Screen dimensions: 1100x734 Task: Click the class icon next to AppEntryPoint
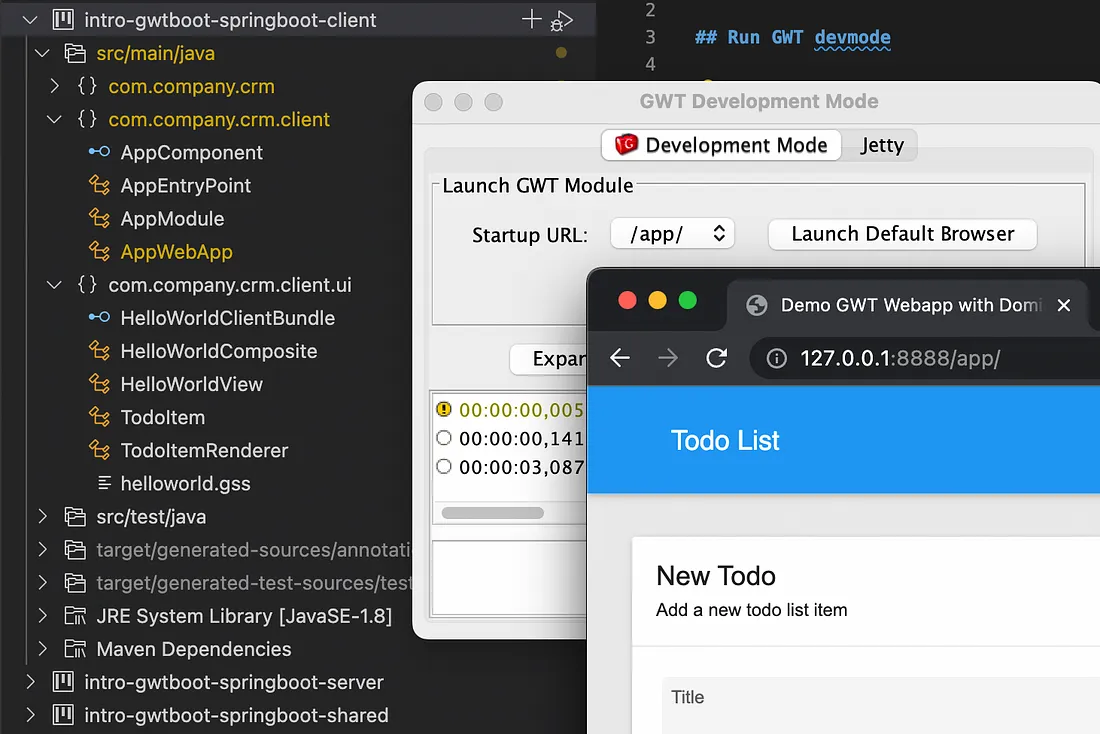coord(99,185)
